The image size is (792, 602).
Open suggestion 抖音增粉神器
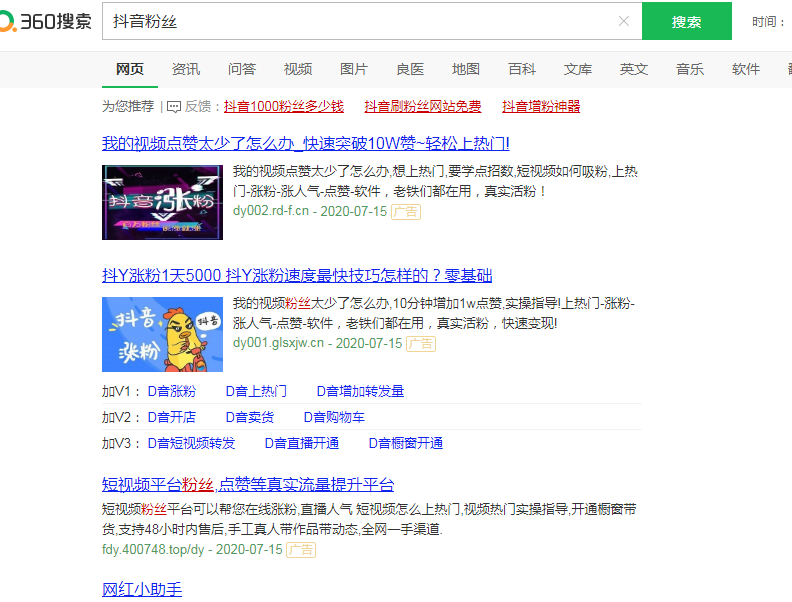tap(541, 107)
